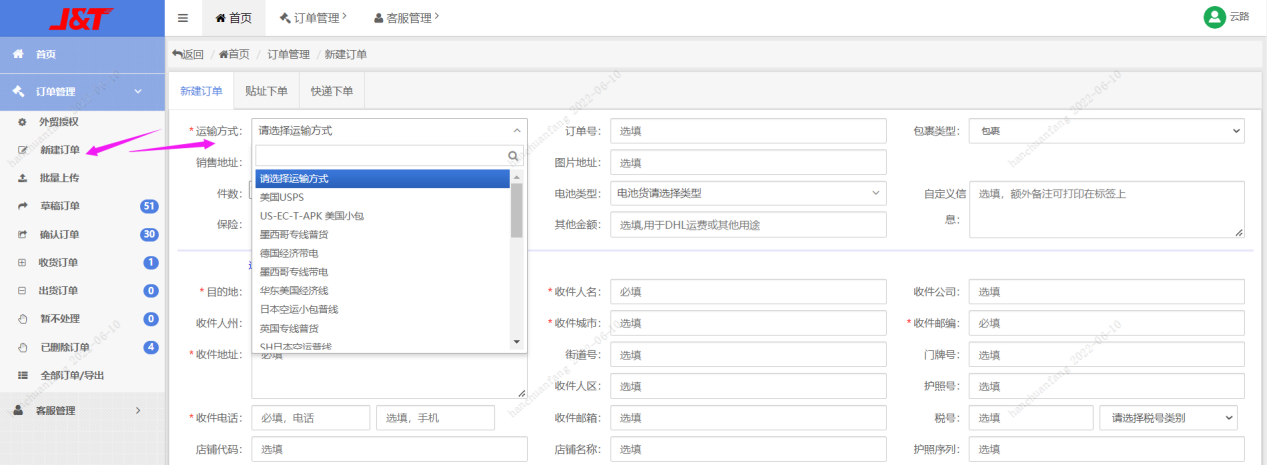Click the home icon beside 首页 in the sidebar
The image size is (1267, 465).
[x=18, y=54]
